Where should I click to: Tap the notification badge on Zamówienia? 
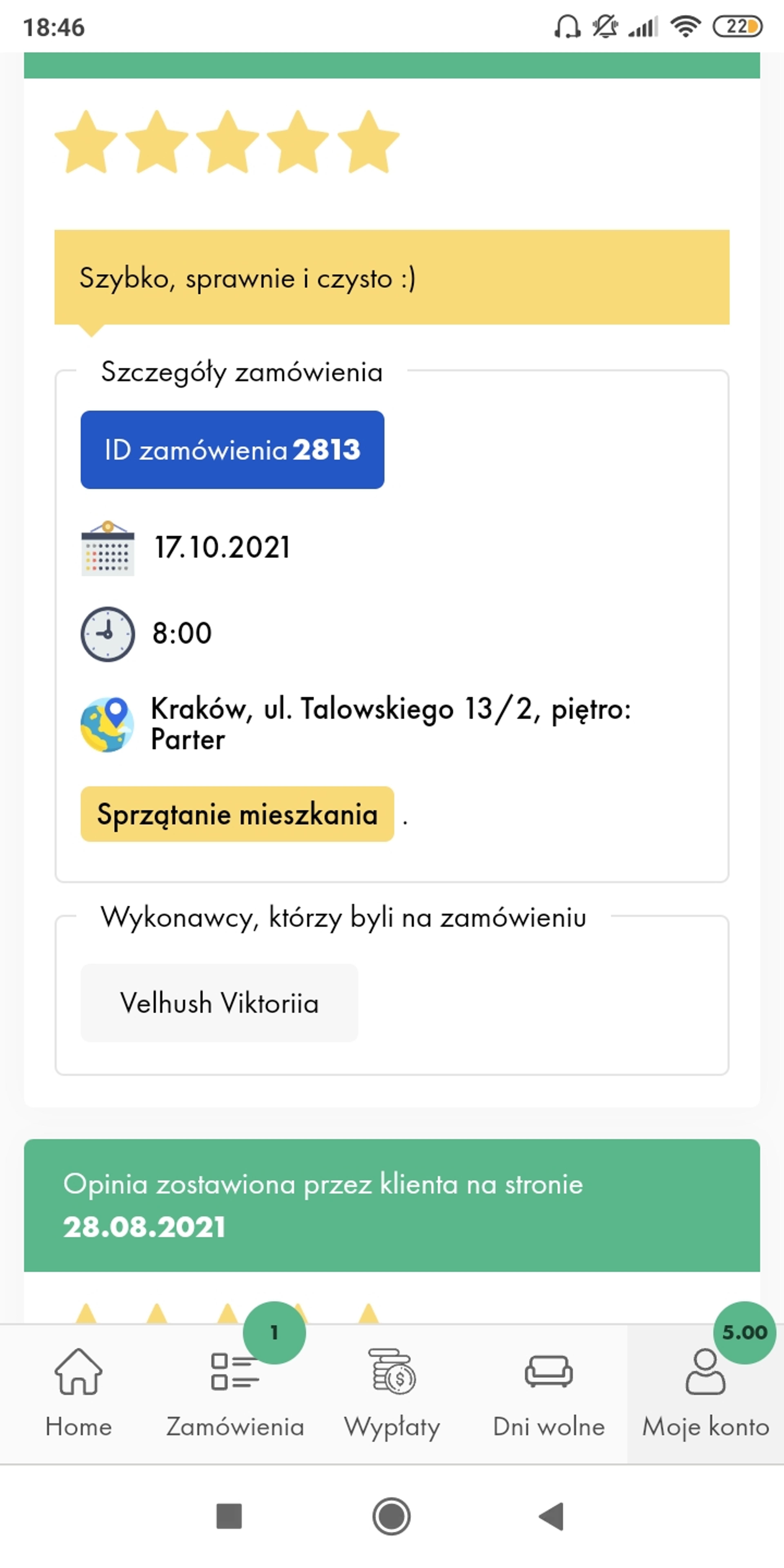click(x=275, y=1332)
